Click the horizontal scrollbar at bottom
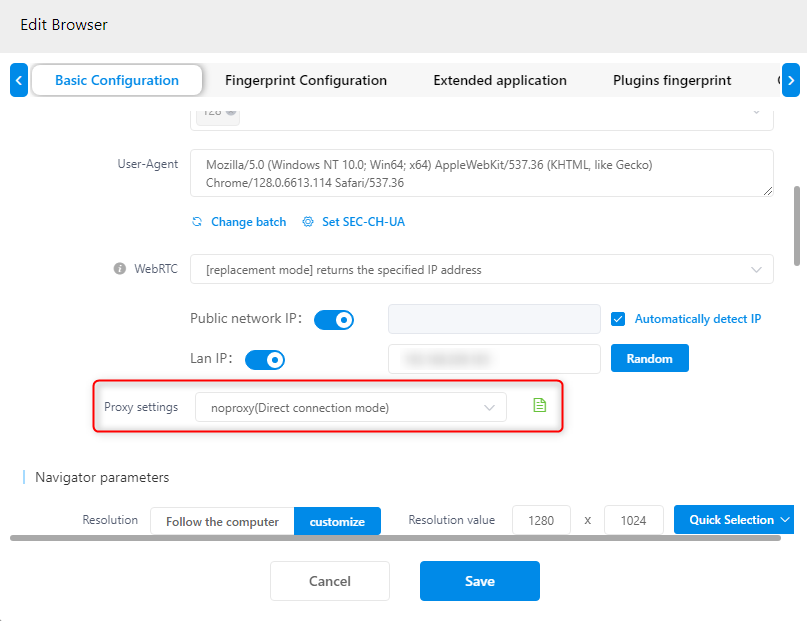 (x=395, y=538)
